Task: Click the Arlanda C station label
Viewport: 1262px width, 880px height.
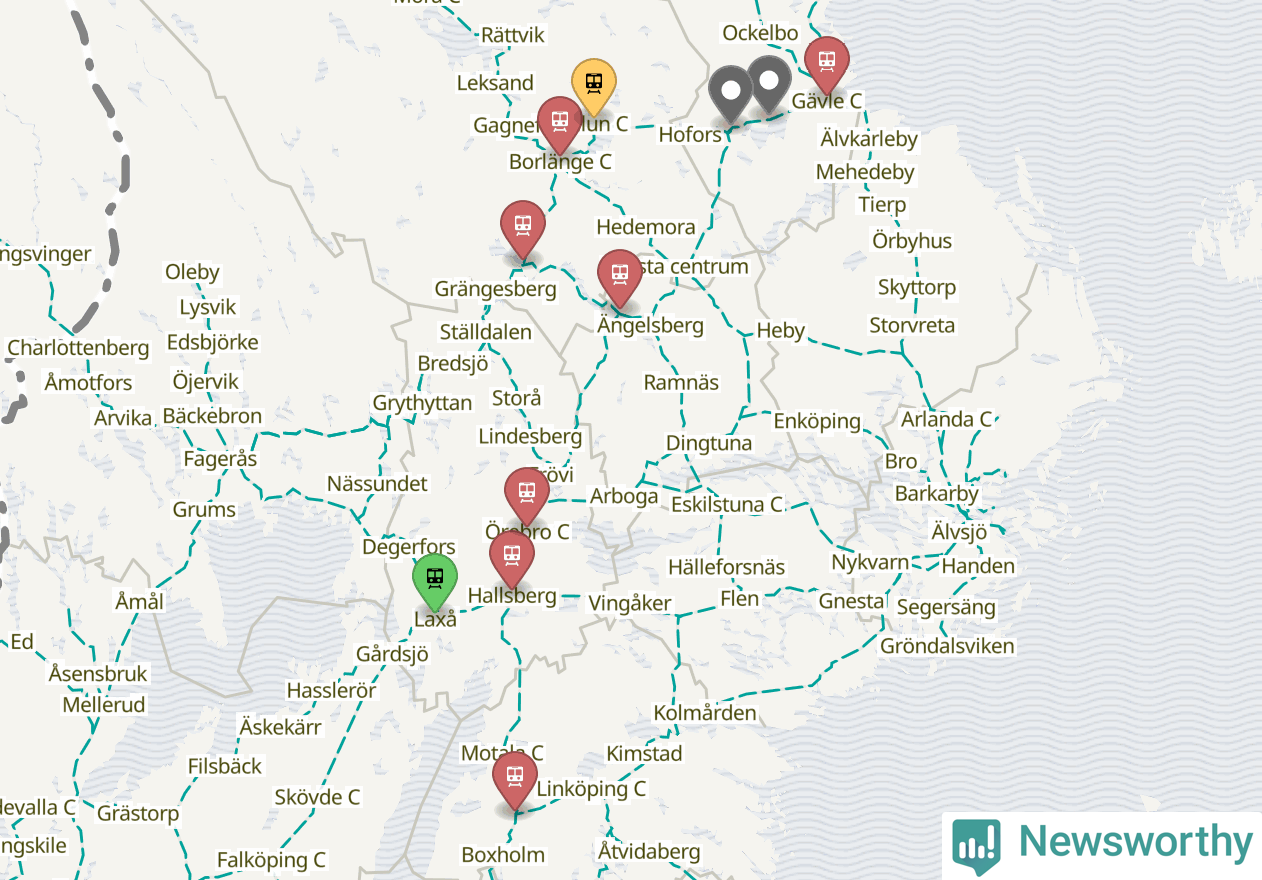Action: click(946, 419)
